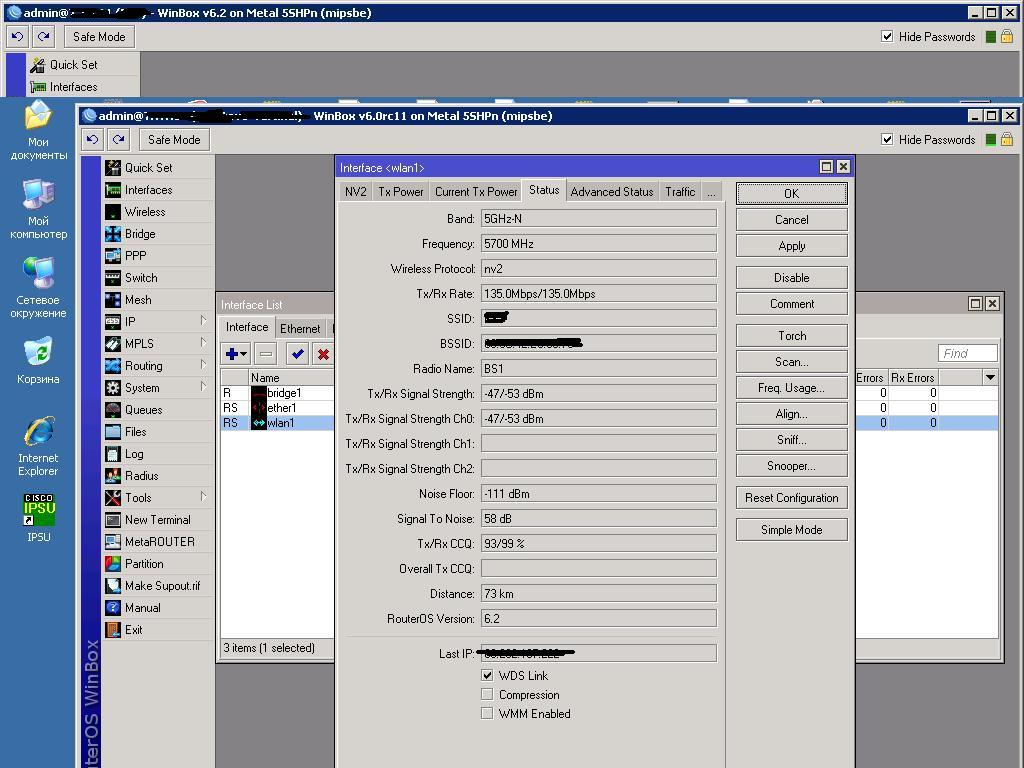Switch to the Traffic tab
This screenshot has width=1024, height=768.
tap(680, 192)
